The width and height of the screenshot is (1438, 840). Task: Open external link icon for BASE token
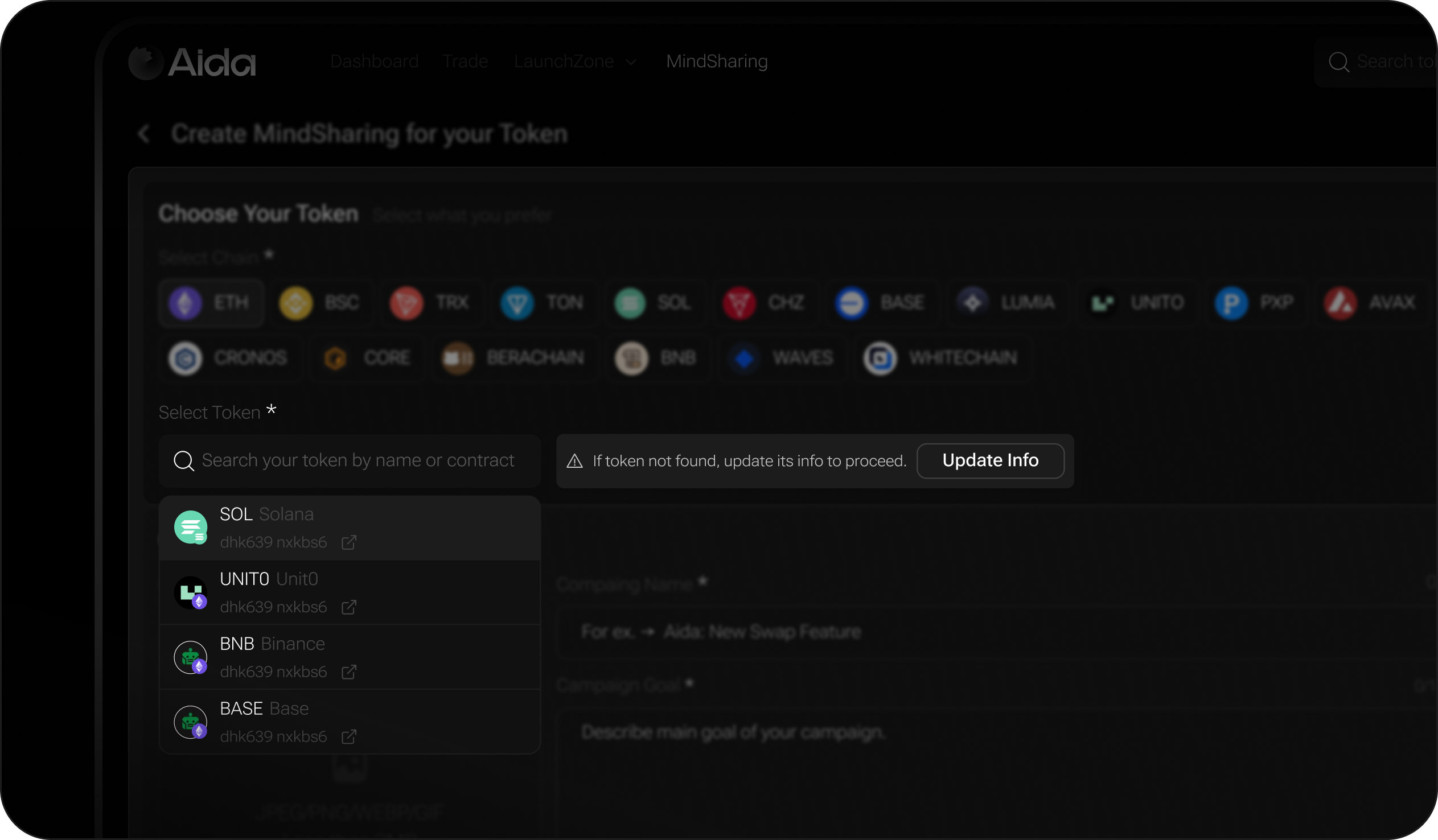(348, 737)
